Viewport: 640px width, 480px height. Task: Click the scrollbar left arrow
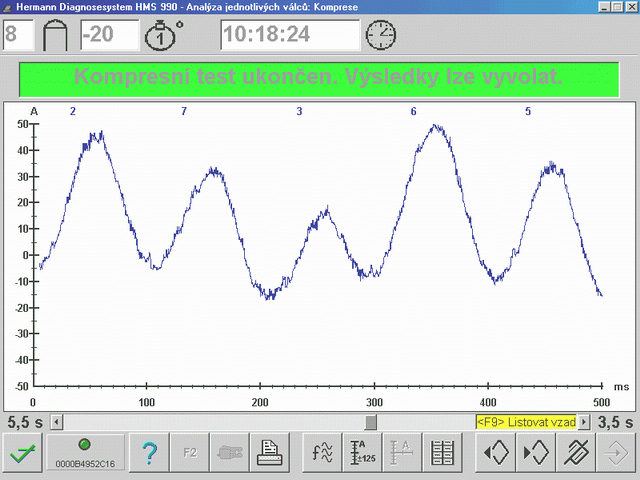point(56,422)
